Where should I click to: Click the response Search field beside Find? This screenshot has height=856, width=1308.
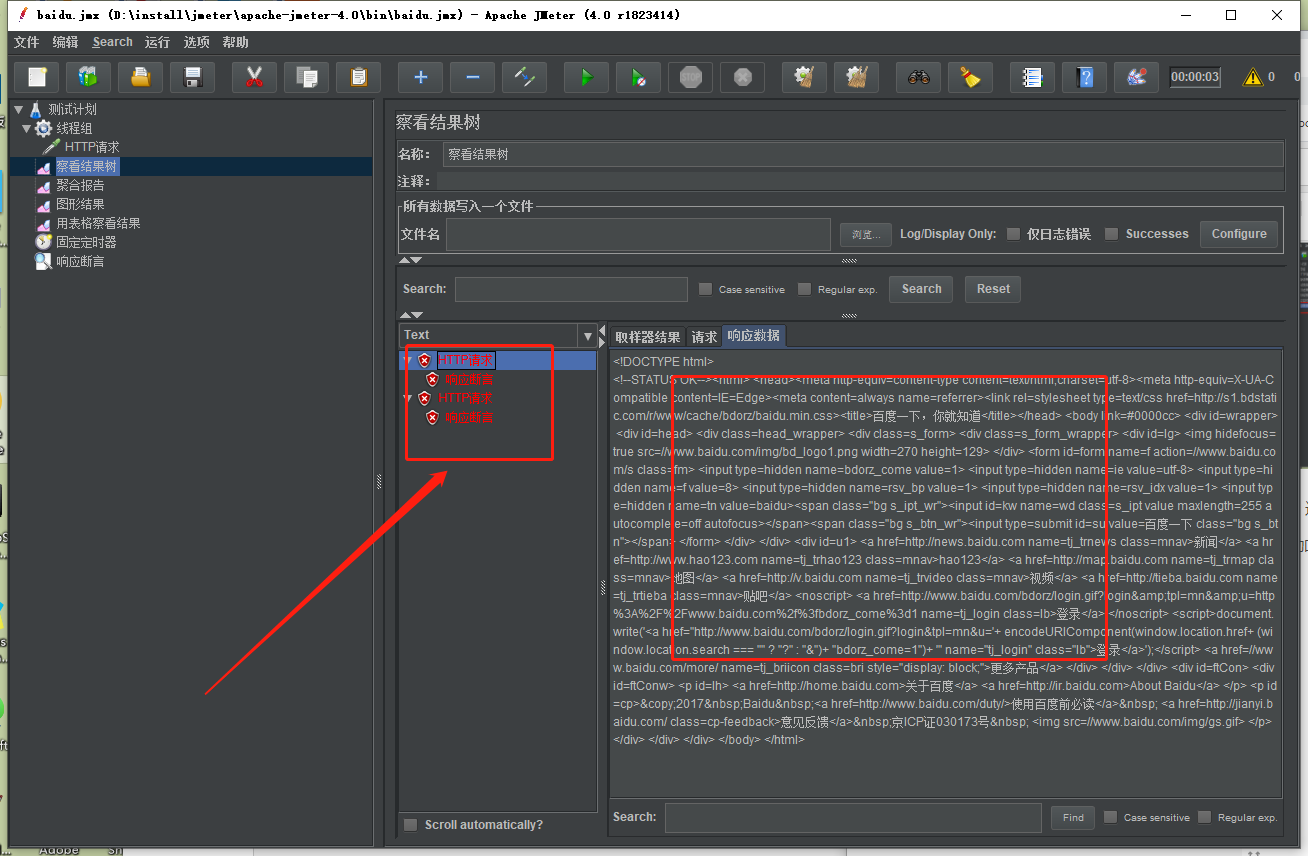[853, 817]
